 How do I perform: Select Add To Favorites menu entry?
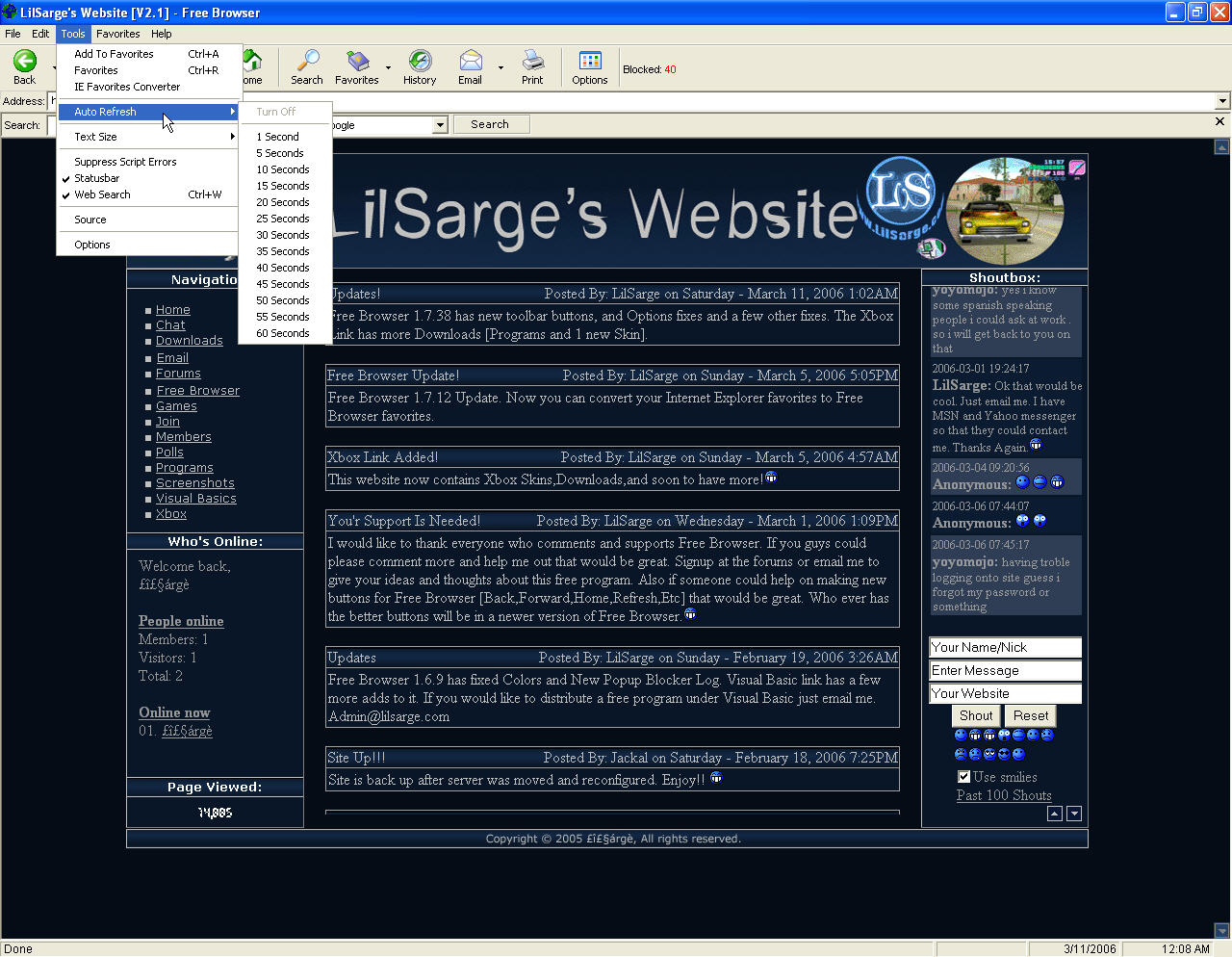tap(148, 54)
